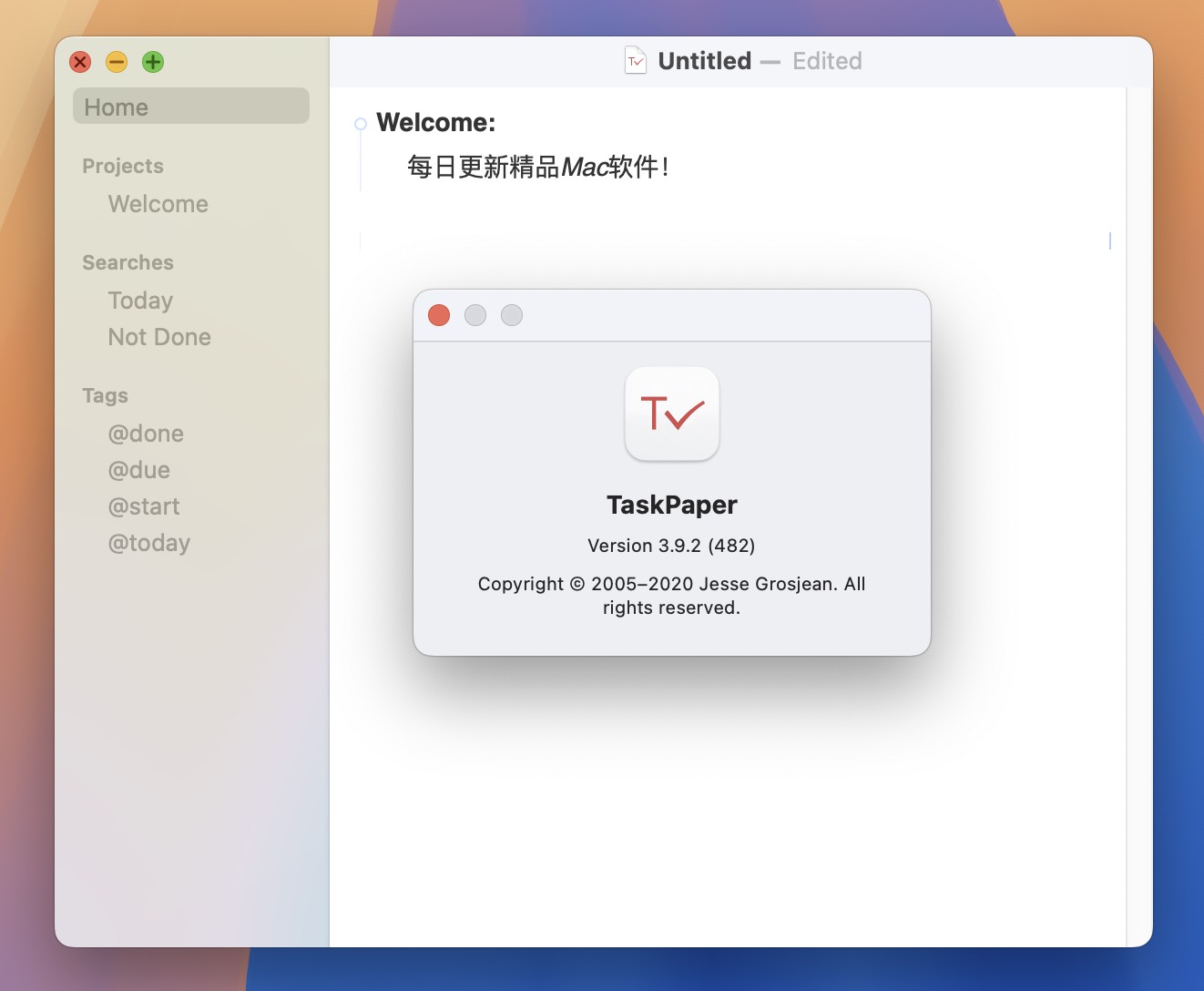
Task: Click the Projects section header
Action: [123, 166]
